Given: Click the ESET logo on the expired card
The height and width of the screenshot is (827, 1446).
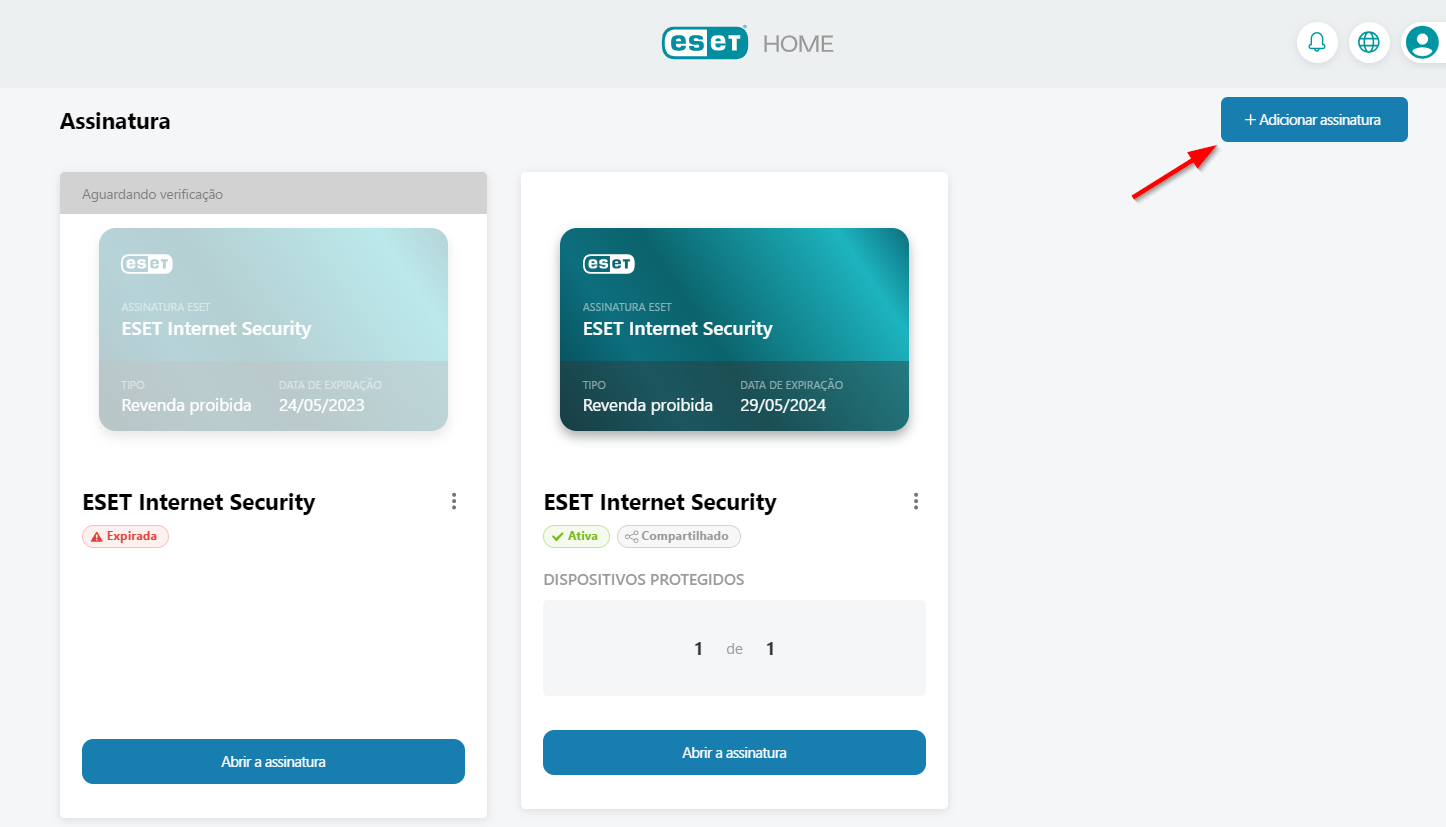Looking at the screenshot, I should click(147, 264).
